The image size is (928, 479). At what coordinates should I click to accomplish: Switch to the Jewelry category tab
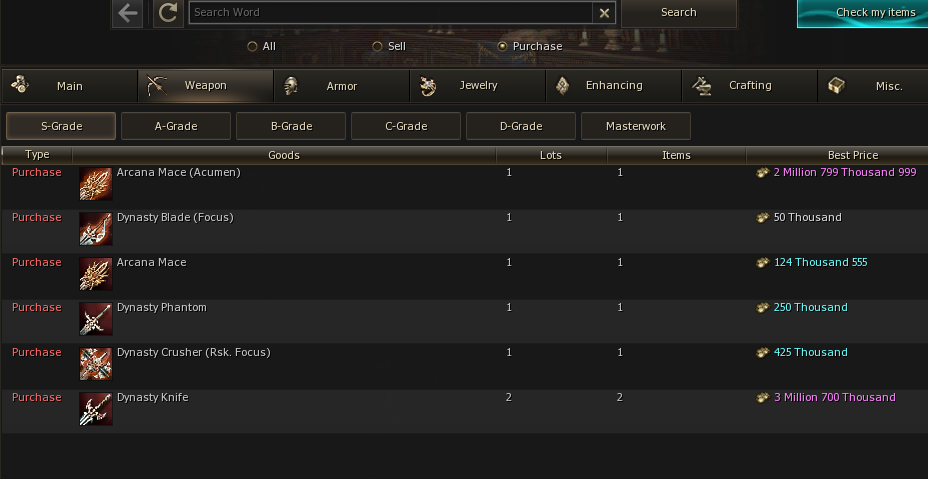pos(477,86)
